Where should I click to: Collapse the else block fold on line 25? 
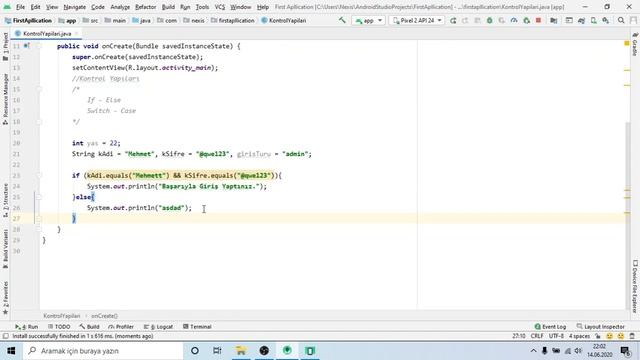click(39, 197)
